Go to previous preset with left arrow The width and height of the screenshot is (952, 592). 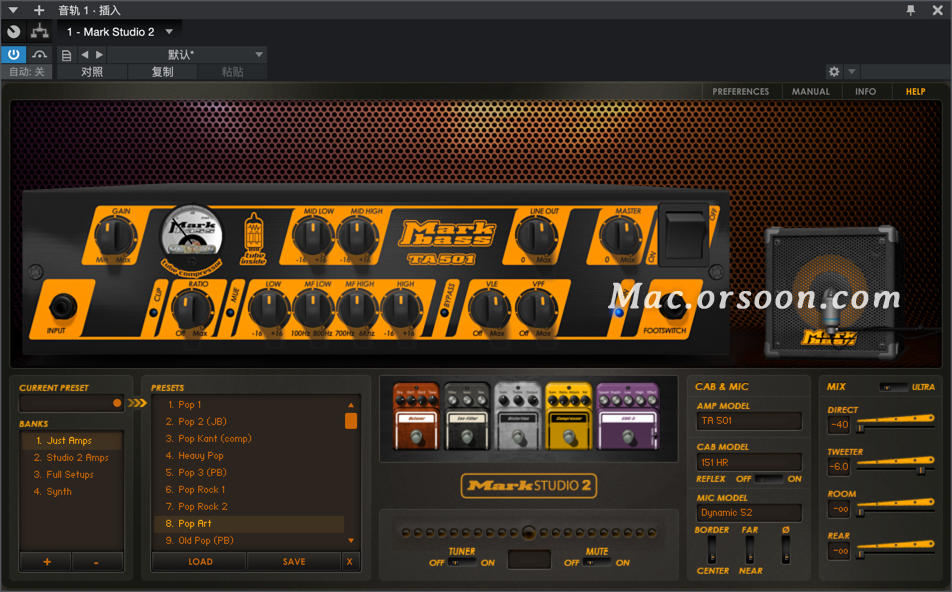pyautogui.click(x=85, y=55)
